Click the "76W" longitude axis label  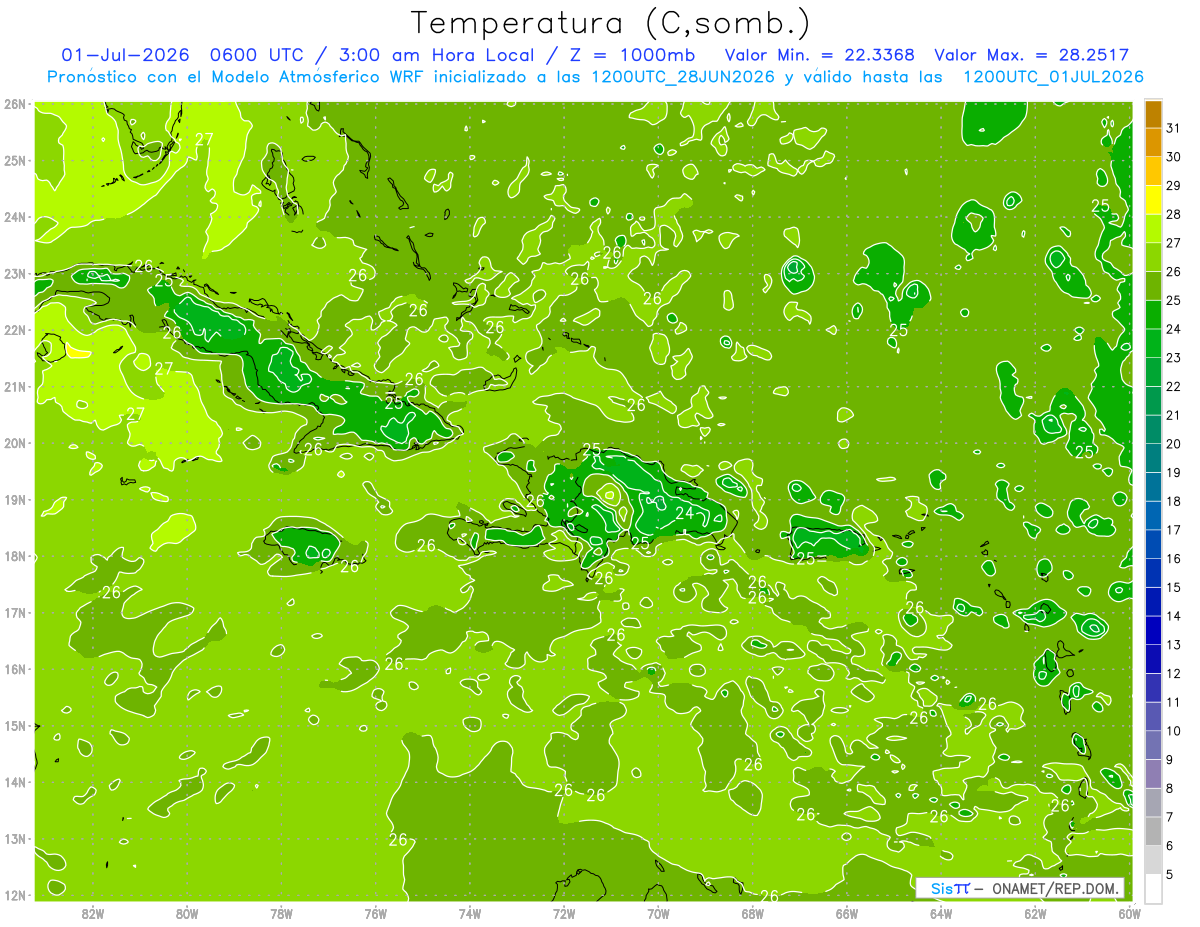coord(376,913)
